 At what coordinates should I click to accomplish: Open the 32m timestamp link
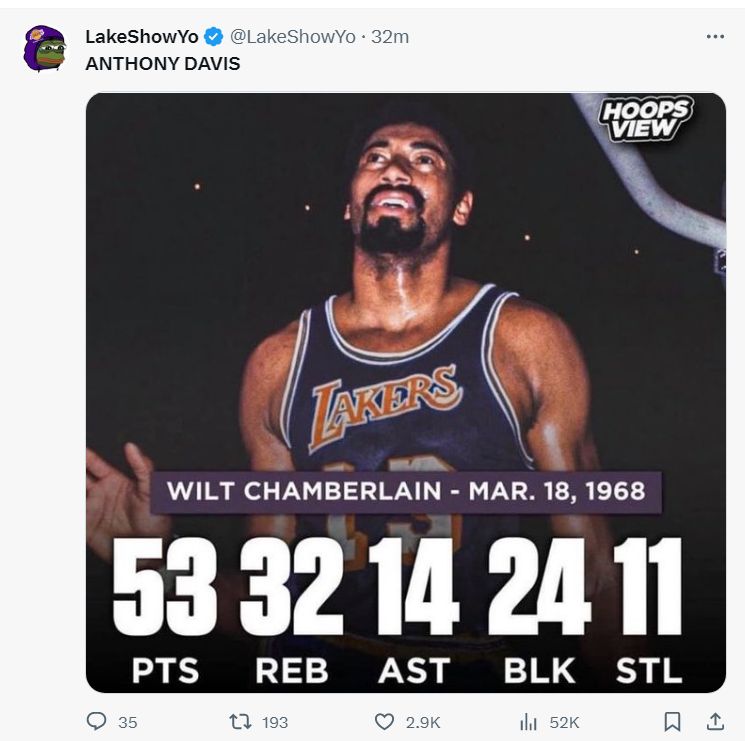click(x=390, y=37)
